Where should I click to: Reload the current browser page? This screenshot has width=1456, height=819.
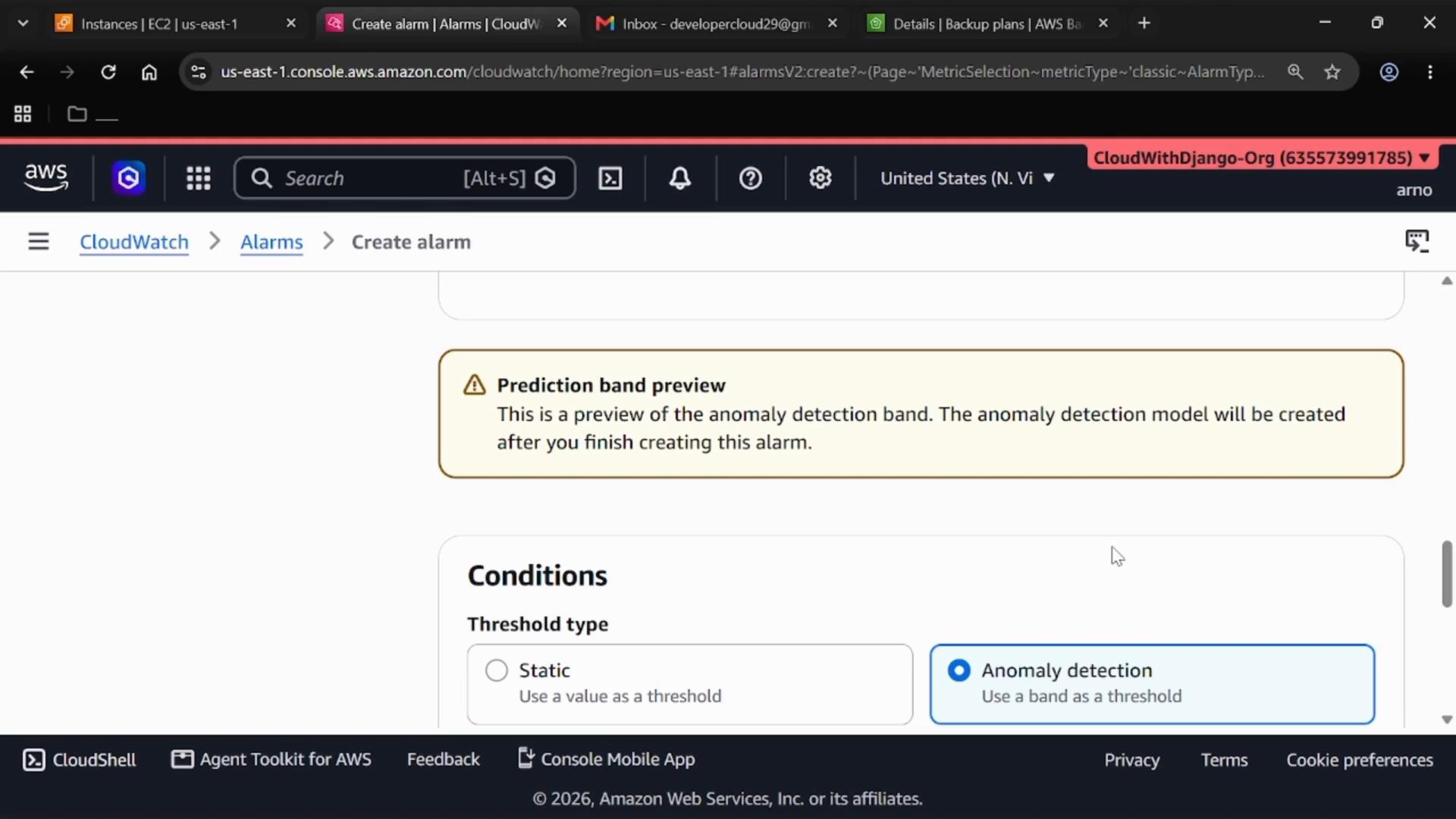[108, 72]
